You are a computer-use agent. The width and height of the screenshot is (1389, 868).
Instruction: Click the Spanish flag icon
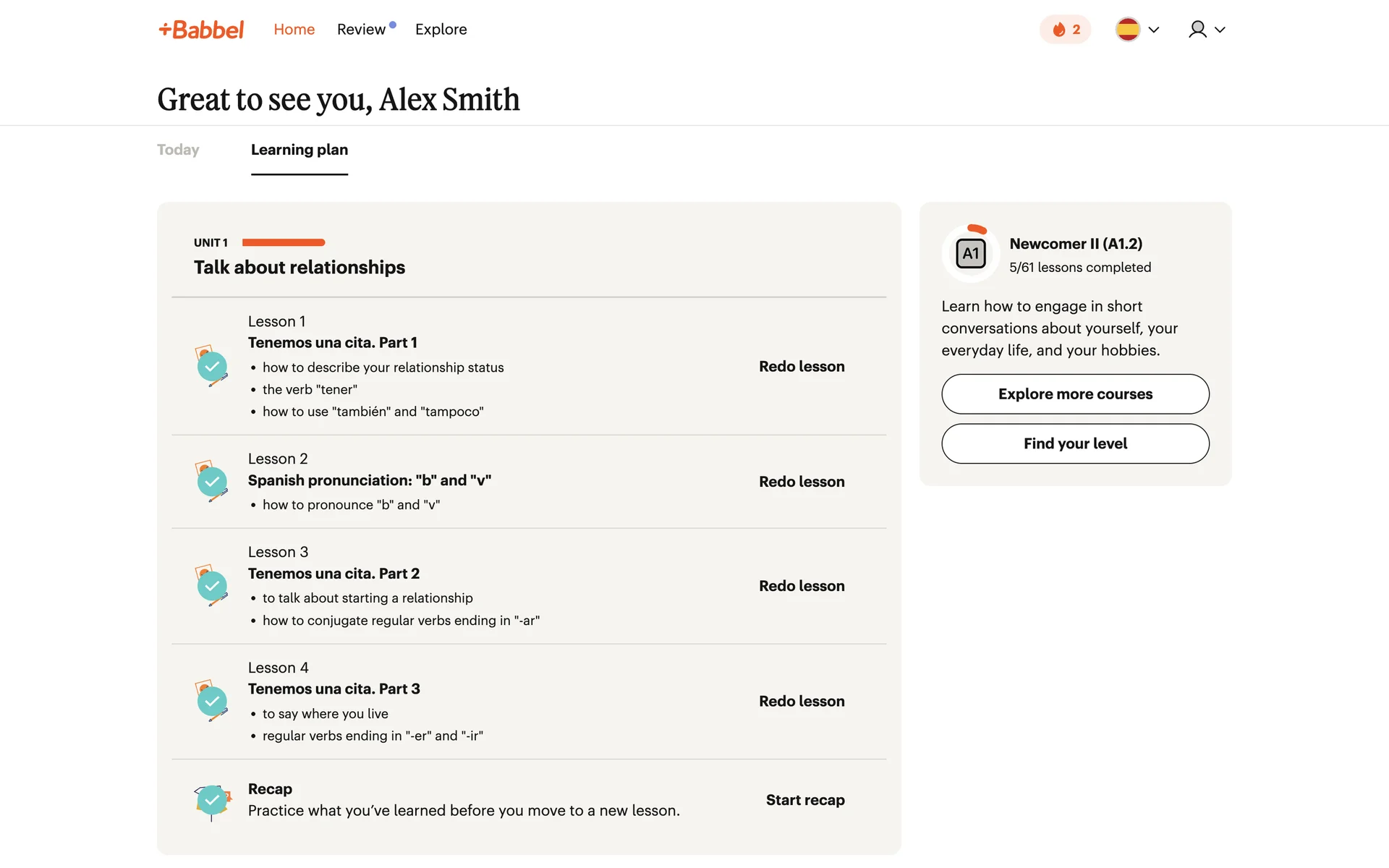[x=1127, y=30]
